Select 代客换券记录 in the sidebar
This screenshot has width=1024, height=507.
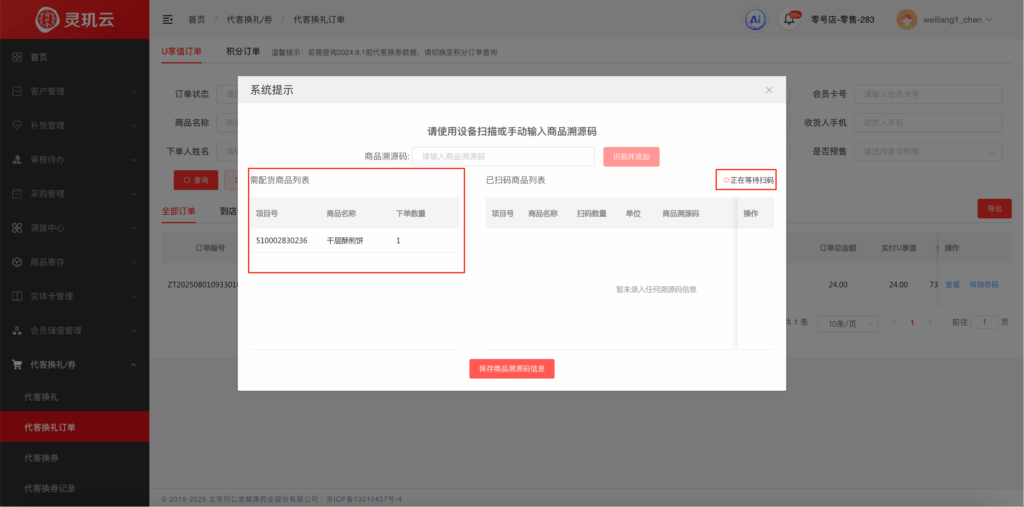(50, 488)
